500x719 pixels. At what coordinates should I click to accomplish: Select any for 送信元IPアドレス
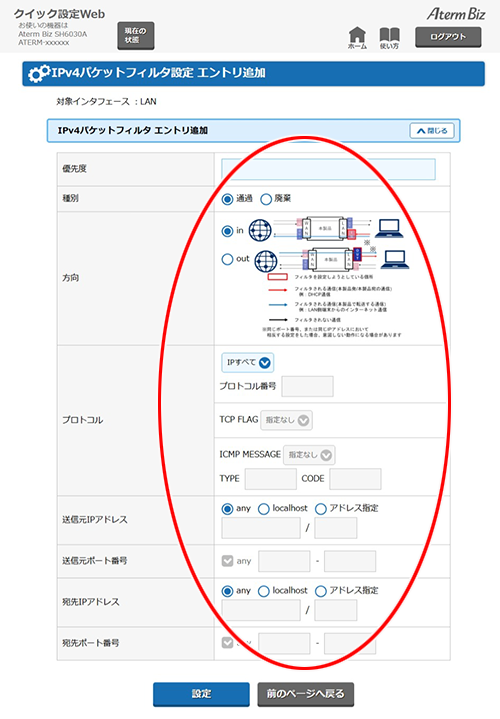coord(227,509)
